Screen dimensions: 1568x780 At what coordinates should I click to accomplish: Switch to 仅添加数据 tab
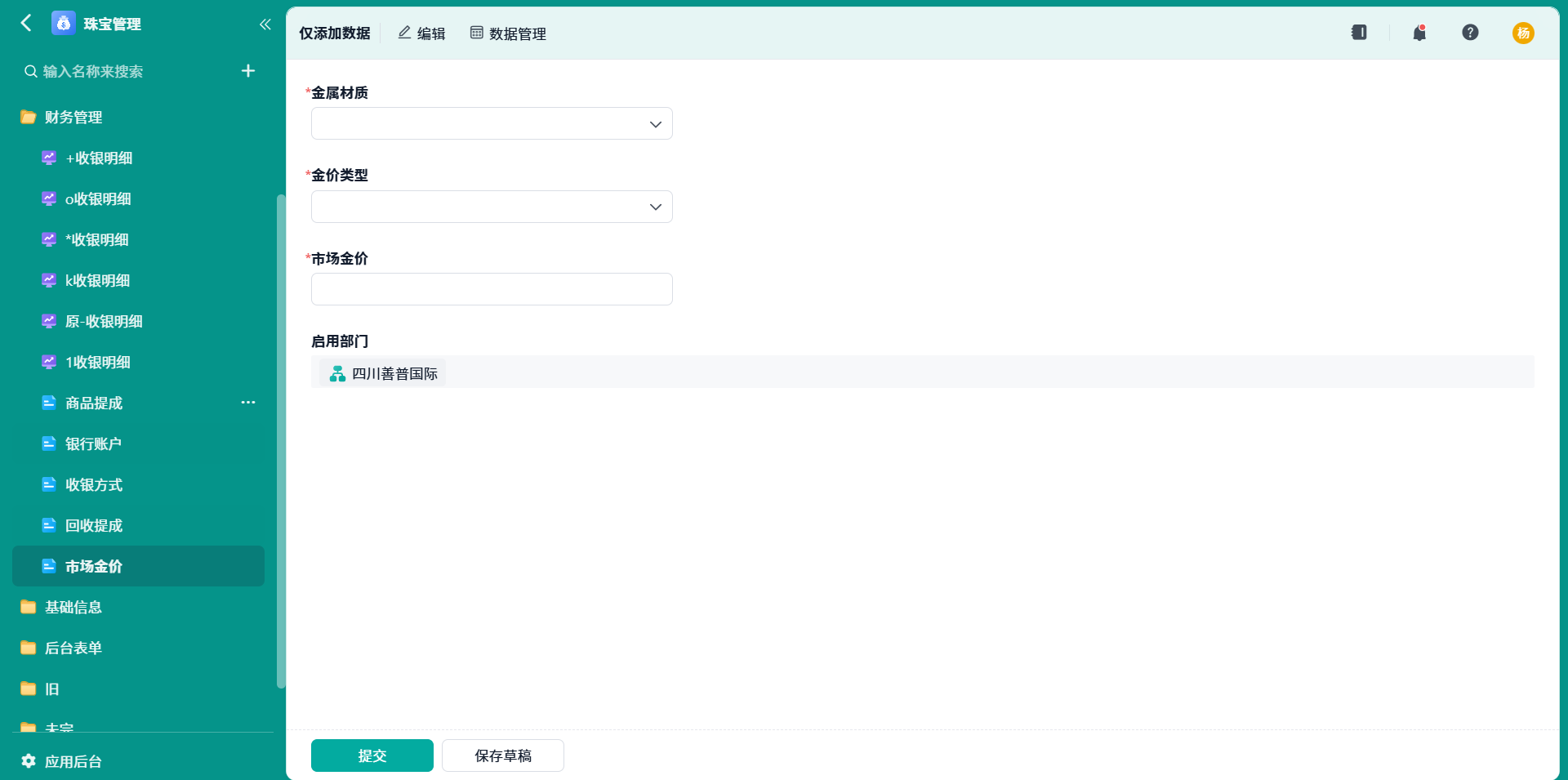click(334, 33)
